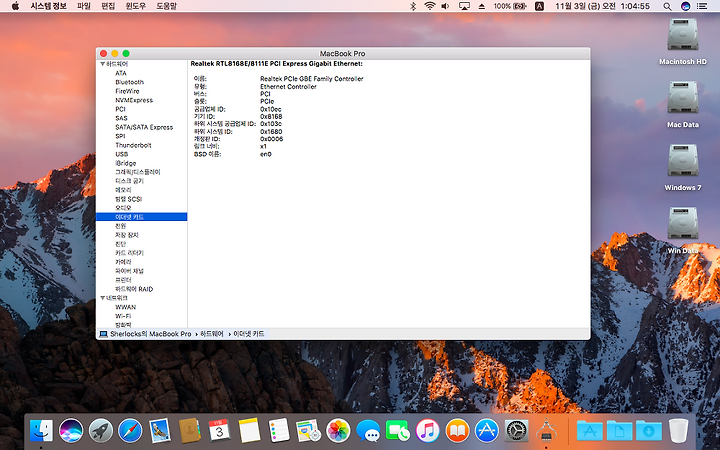Open the 윈도우 menu
This screenshot has height=450, width=720.
[x=135, y=6]
